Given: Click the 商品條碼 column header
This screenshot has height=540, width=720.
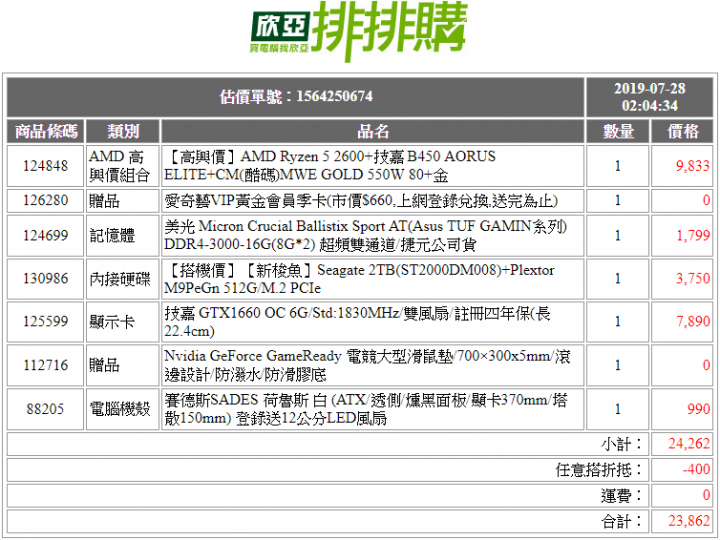Looking at the screenshot, I should pos(46,131).
